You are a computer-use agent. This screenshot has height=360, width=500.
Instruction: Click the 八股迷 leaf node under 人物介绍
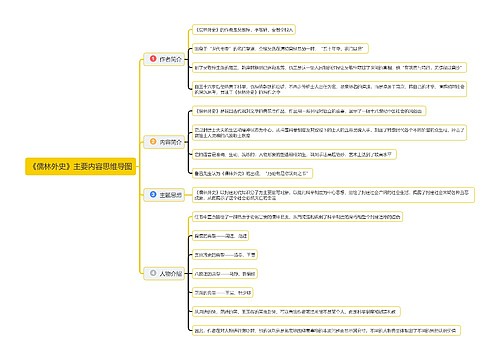tap(225, 274)
